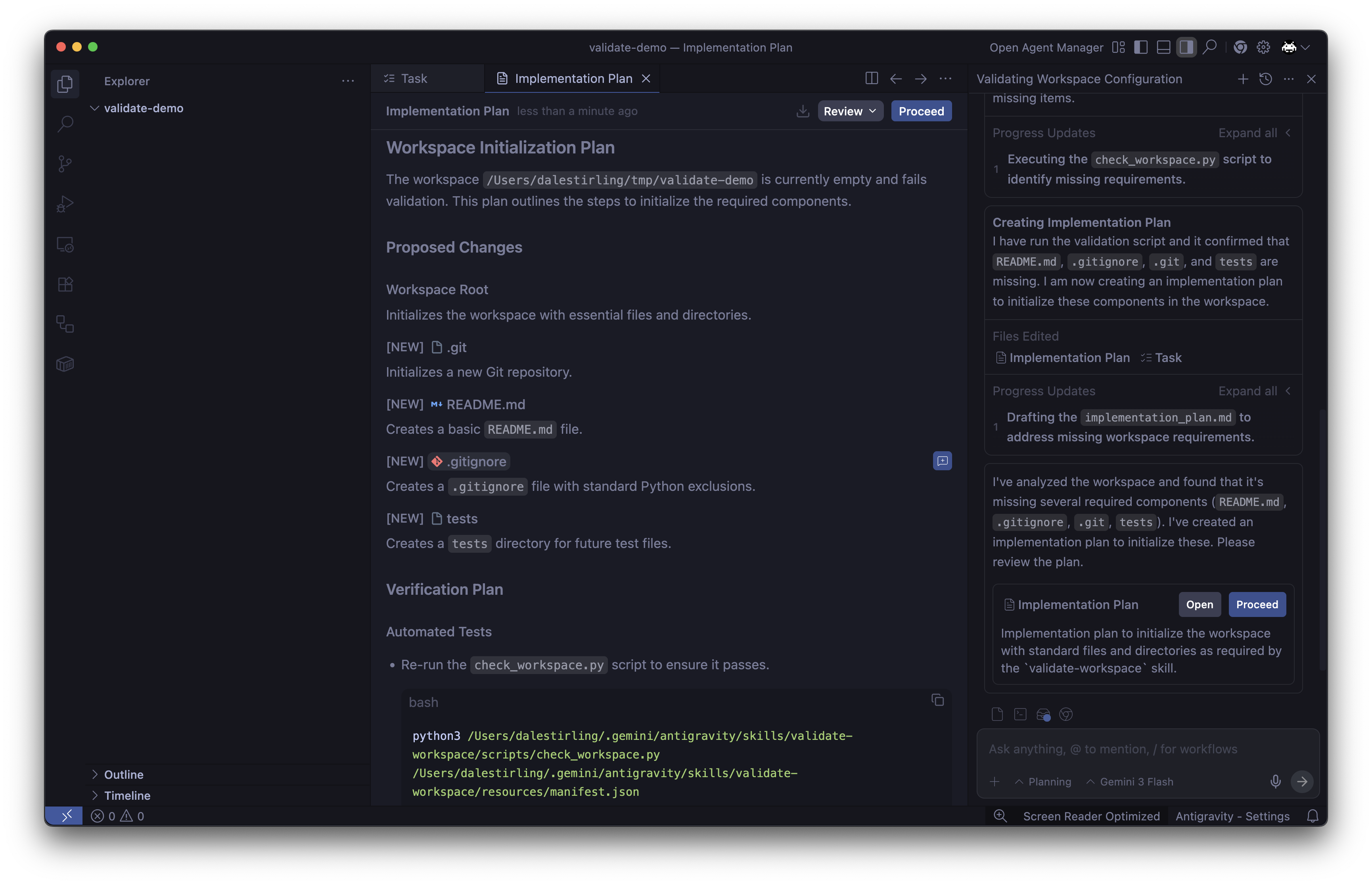Open the Source Control view icon
Viewport: 1372px width, 885px height.
(x=65, y=164)
